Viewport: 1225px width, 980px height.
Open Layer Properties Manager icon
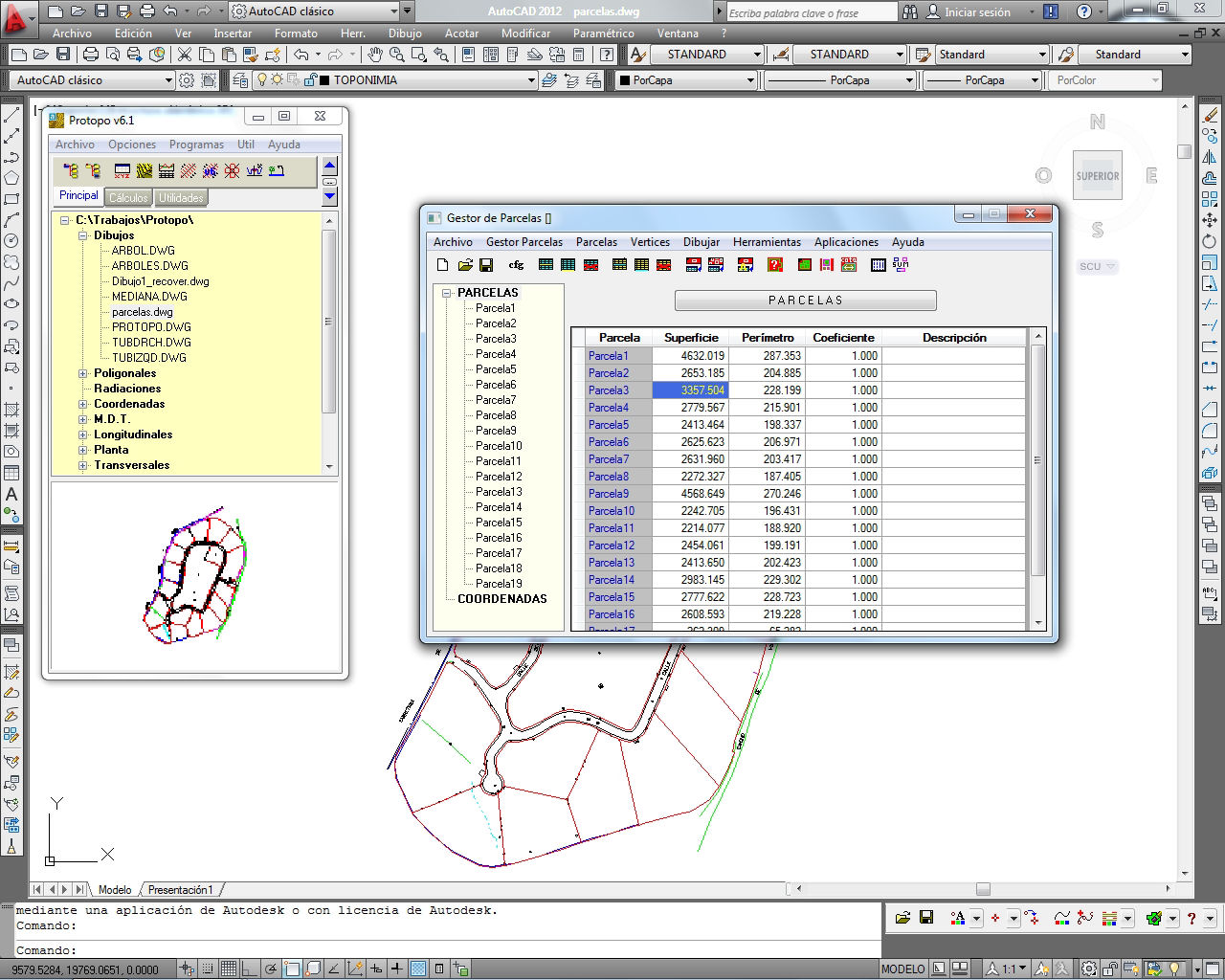click(x=240, y=80)
